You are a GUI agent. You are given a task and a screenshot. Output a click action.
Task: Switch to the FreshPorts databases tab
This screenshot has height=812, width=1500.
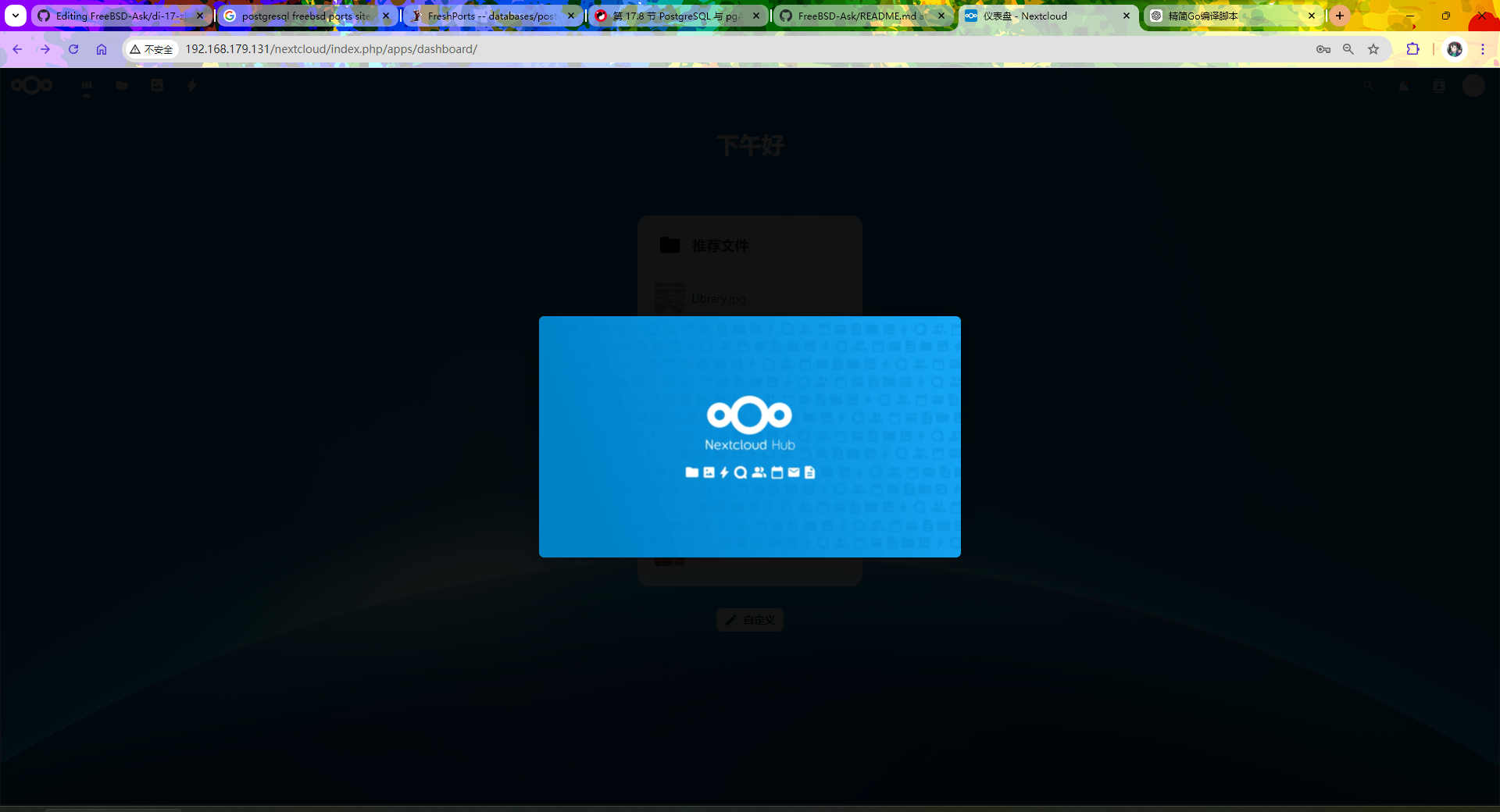(x=492, y=16)
